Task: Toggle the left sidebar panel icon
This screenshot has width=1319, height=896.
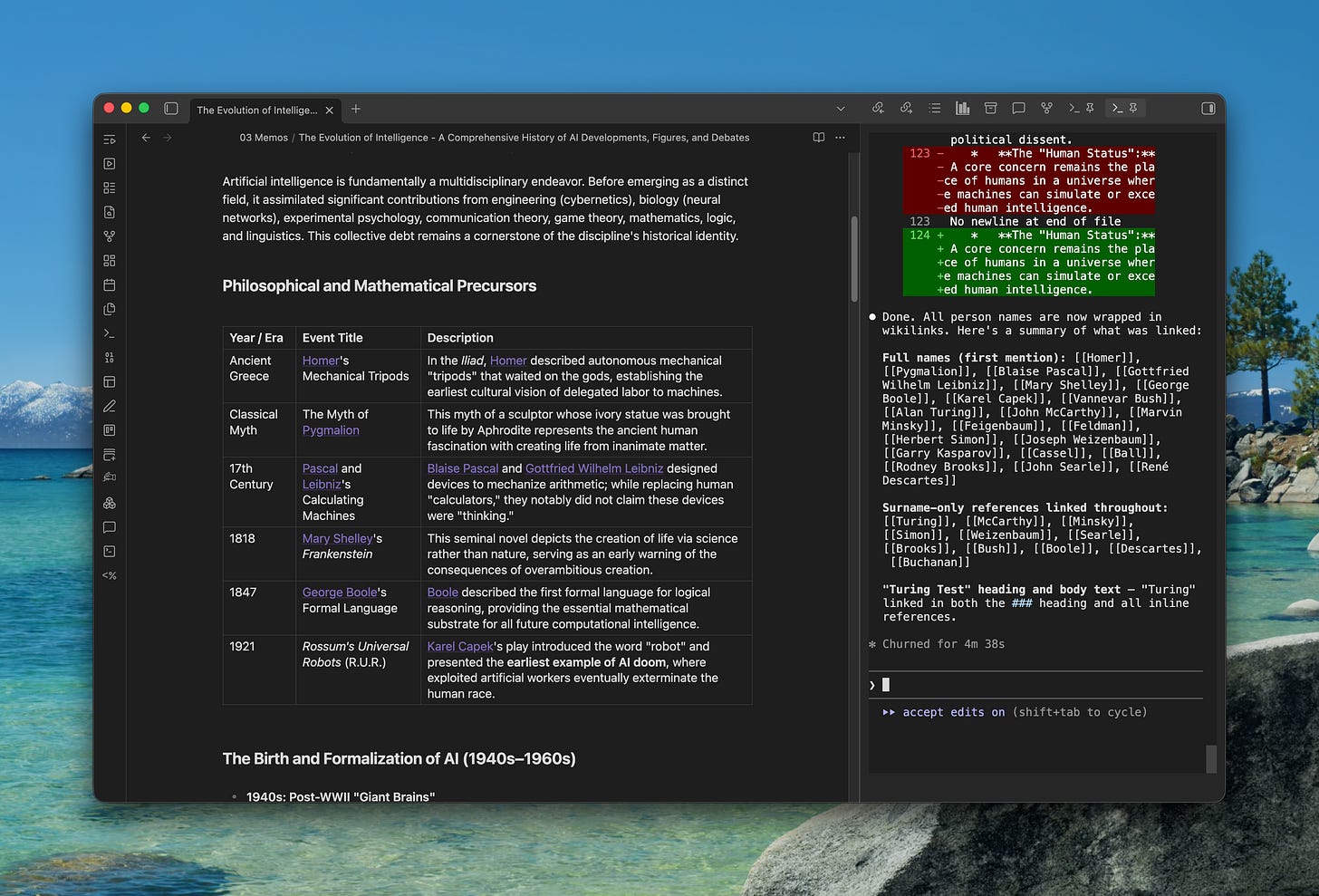Action: click(x=171, y=109)
